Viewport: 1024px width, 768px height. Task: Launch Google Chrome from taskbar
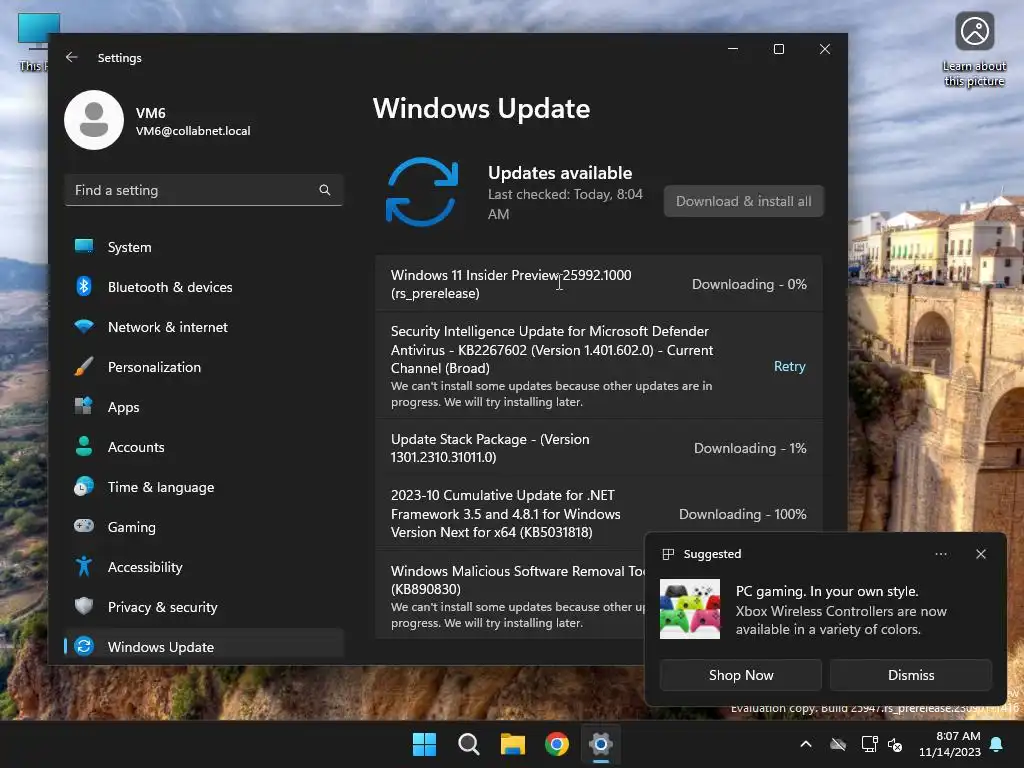pos(556,744)
